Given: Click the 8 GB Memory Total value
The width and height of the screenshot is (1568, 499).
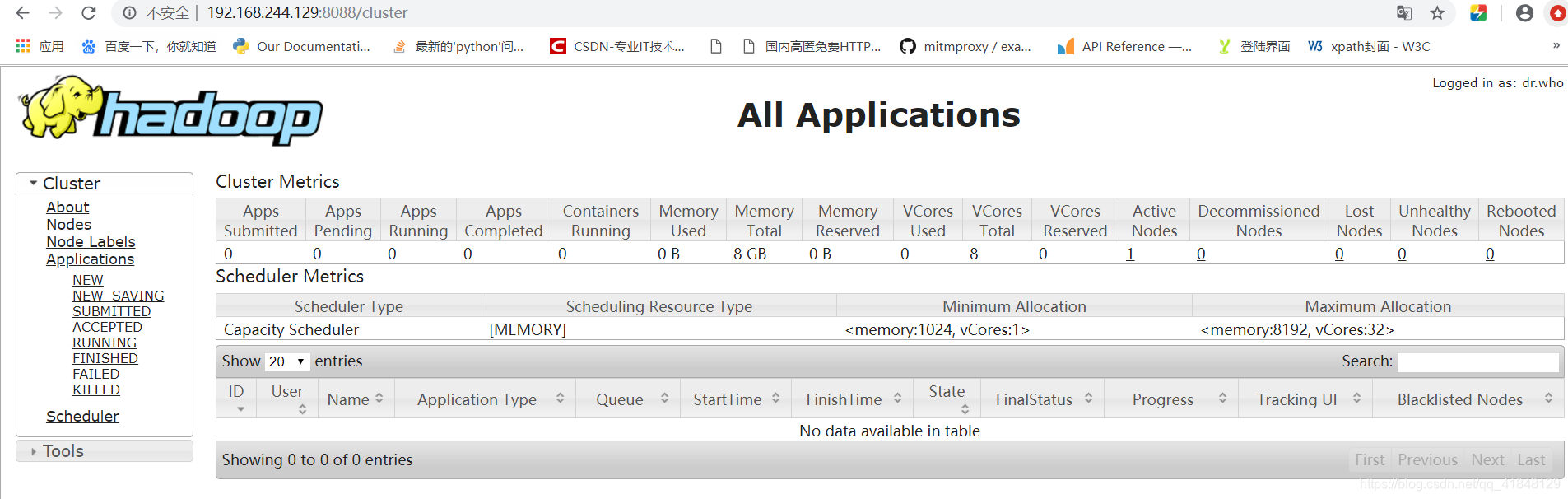Looking at the screenshot, I should coord(750,254).
